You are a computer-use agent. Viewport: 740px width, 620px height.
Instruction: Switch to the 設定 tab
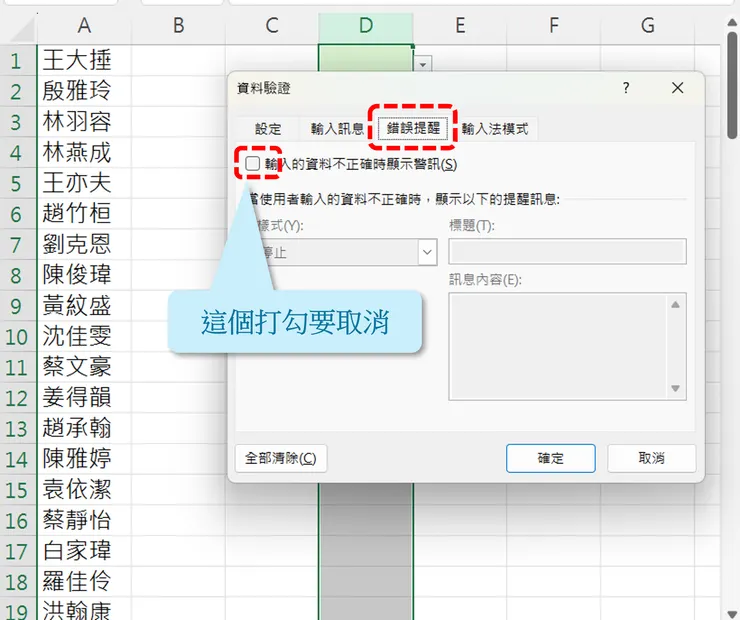[268, 129]
